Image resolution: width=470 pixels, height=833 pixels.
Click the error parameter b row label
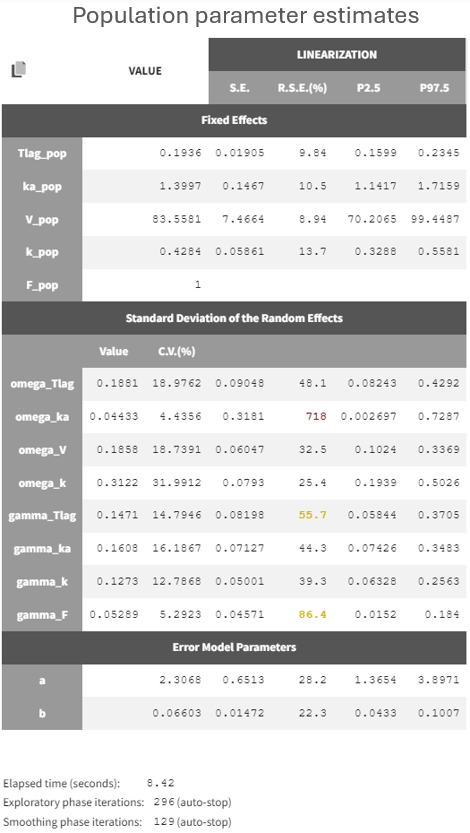tap(42, 713)
